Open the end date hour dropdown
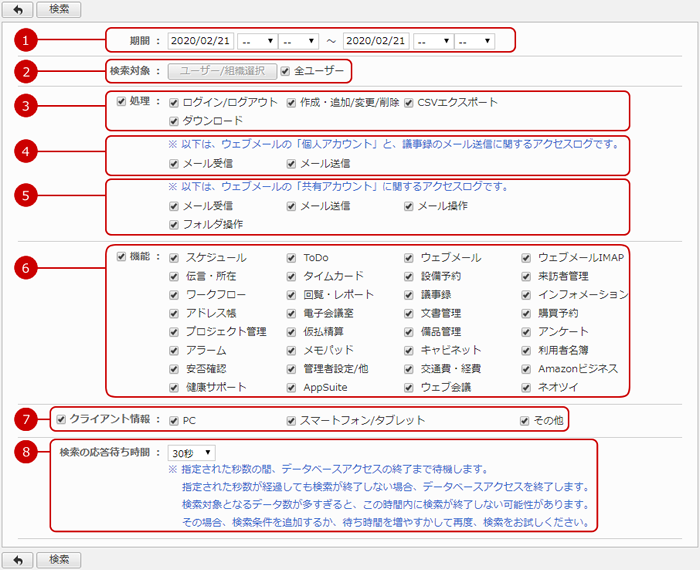This screenshot has height=570, width=700. coord(432,41)
